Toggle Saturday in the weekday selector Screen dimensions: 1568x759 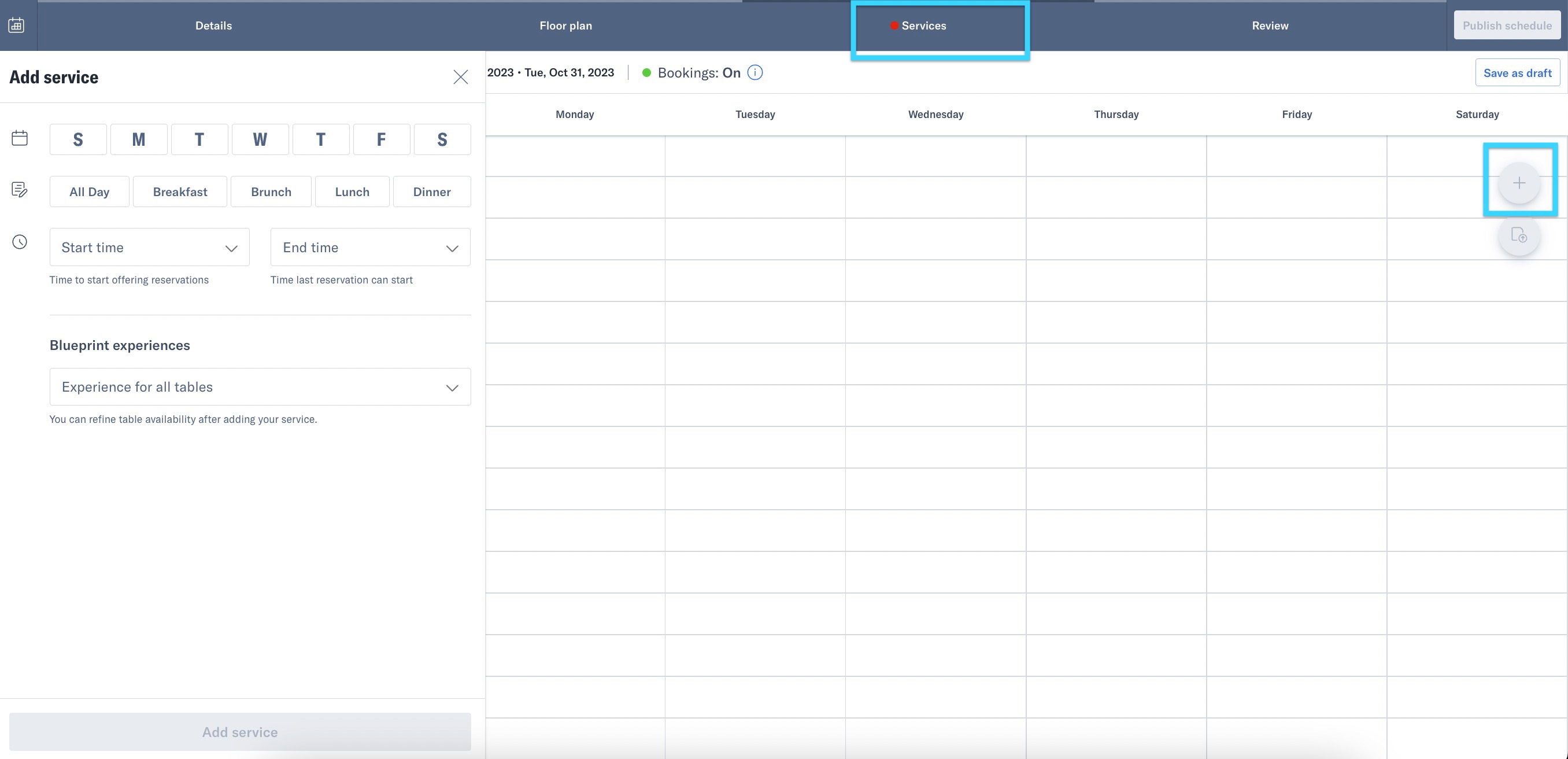pyautogui.click(x=442, y=139)
